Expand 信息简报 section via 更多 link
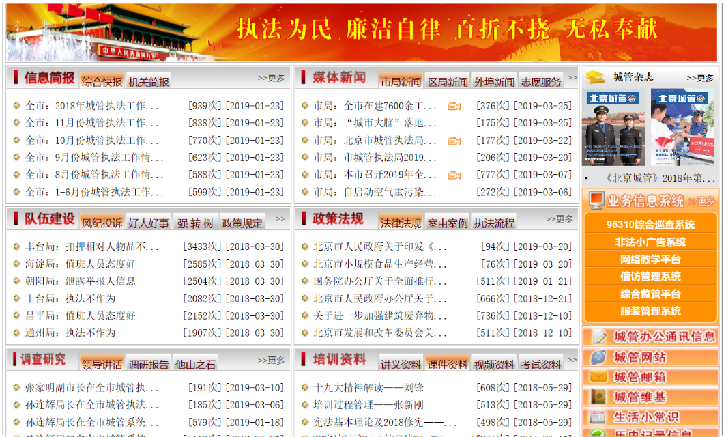The height and width of the screenshot is (437, 727). pyautogui.click(x=271, y=77)
